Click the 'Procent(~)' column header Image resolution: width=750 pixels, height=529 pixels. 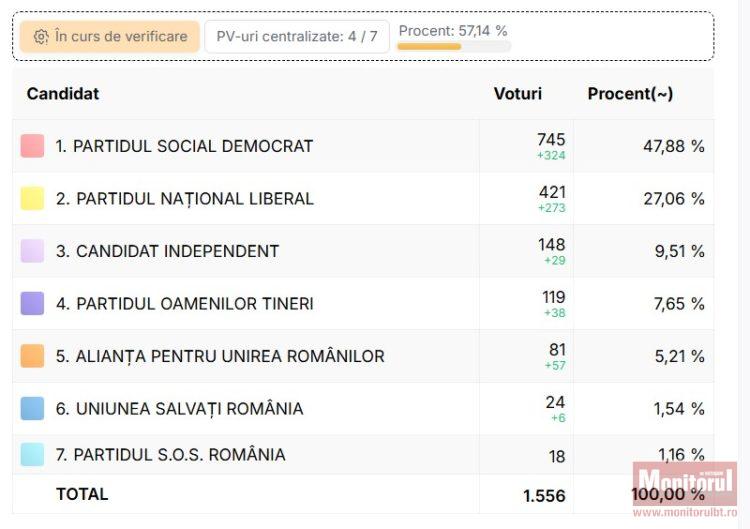[x=630, y=94]
